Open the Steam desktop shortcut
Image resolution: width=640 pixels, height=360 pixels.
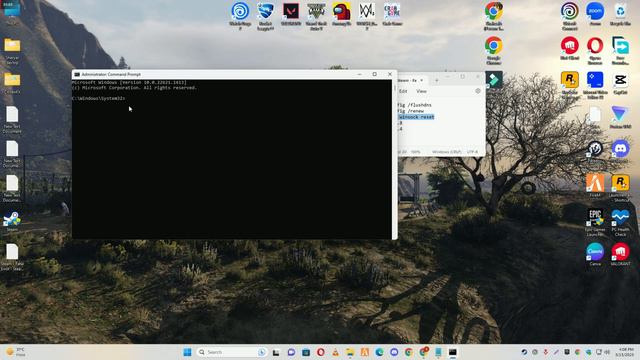[x=12, y=222]
